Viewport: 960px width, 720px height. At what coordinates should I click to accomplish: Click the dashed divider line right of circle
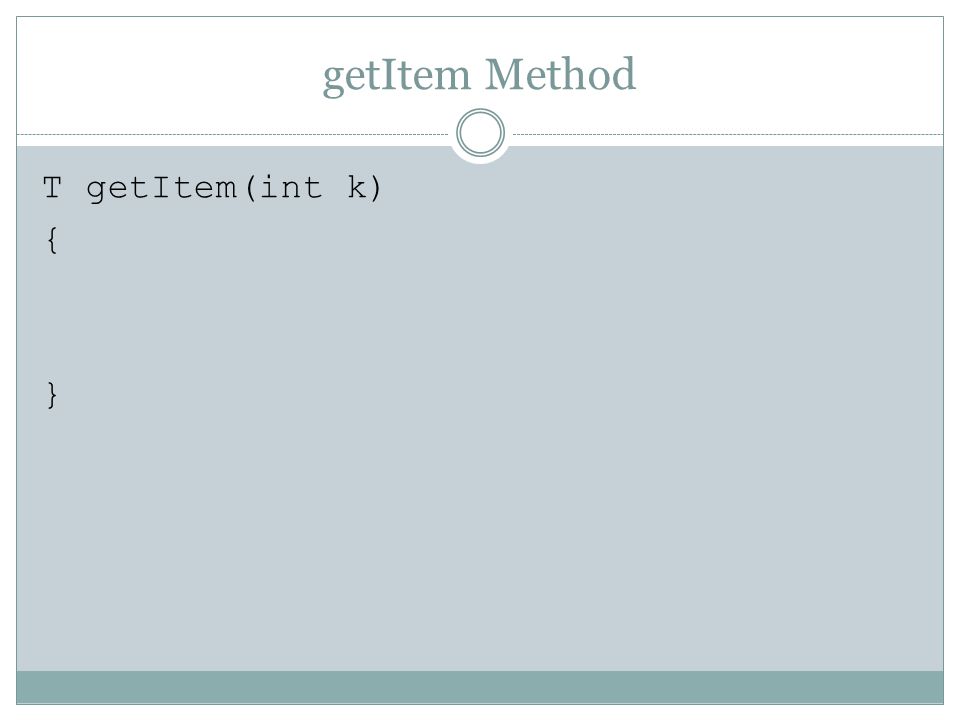(728, 134)
